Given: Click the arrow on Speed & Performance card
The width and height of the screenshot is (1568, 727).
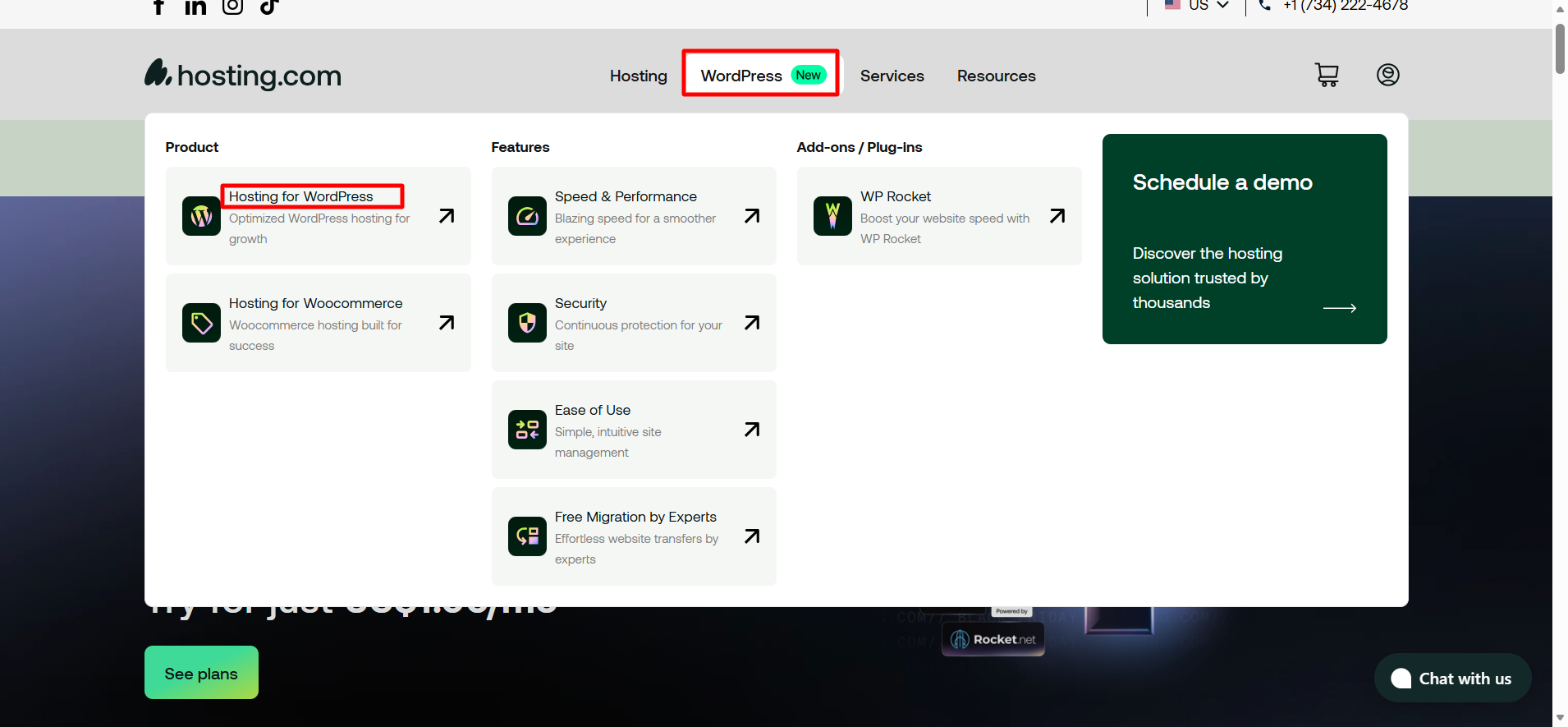Looking at the screenshot, I should 752,216.
